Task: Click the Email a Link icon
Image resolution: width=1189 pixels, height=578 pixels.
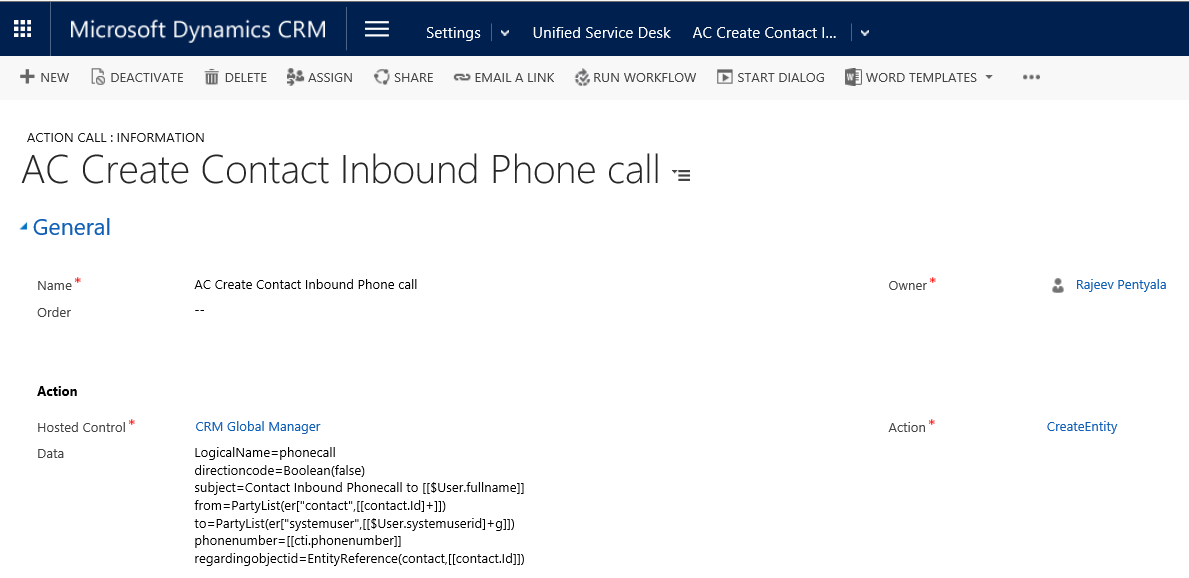Action: pos(461,77)
